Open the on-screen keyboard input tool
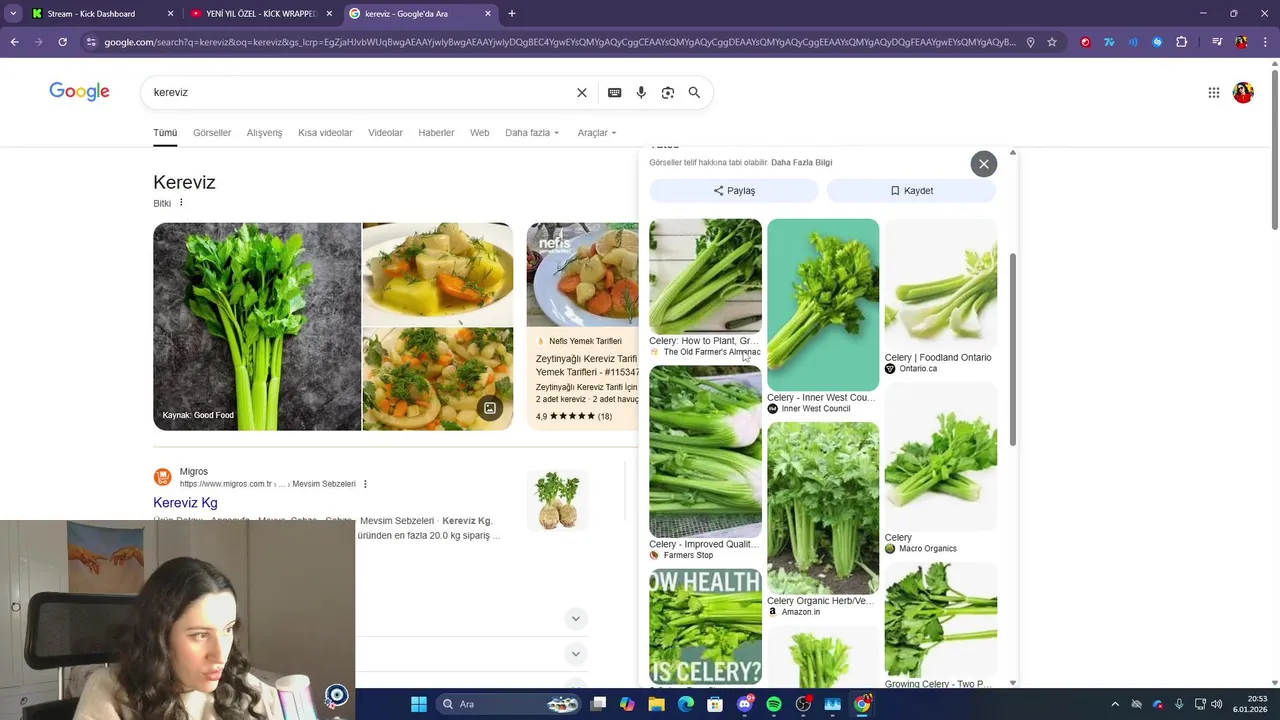Screen dimensions: 1280x720 pyautogui.click(x=615, y=92)
